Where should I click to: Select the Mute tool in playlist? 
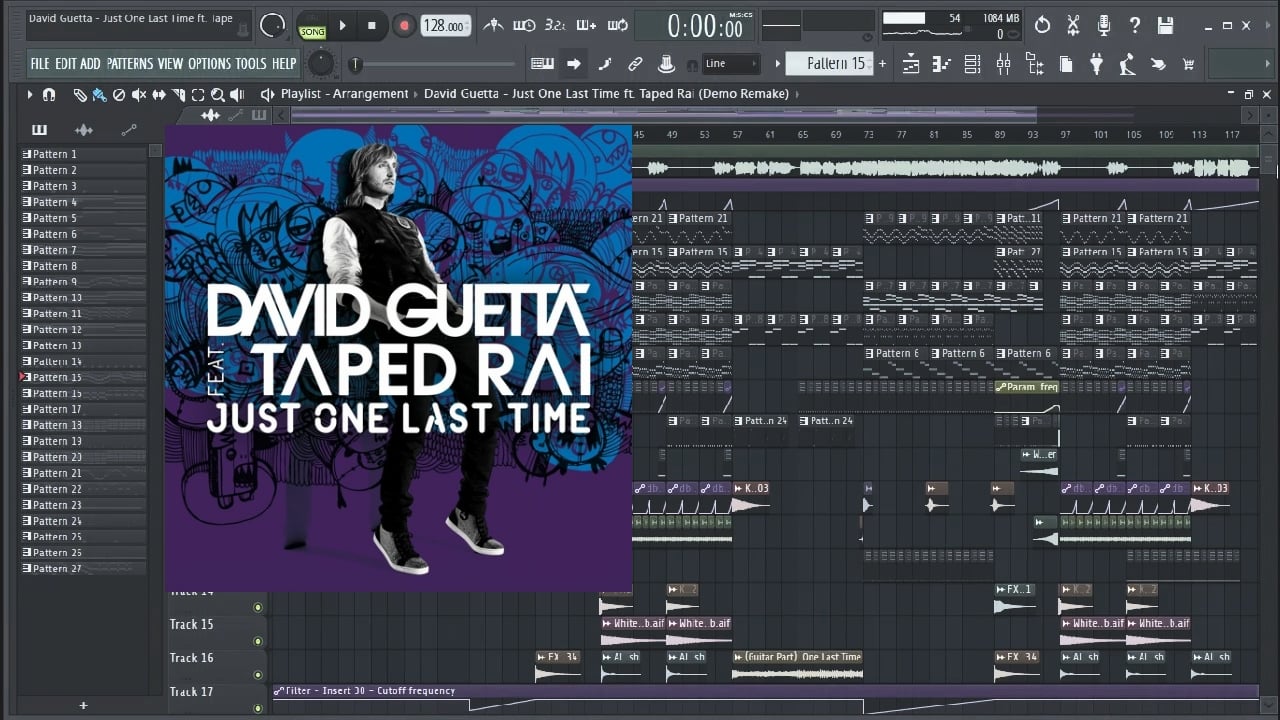coord(139,94)
